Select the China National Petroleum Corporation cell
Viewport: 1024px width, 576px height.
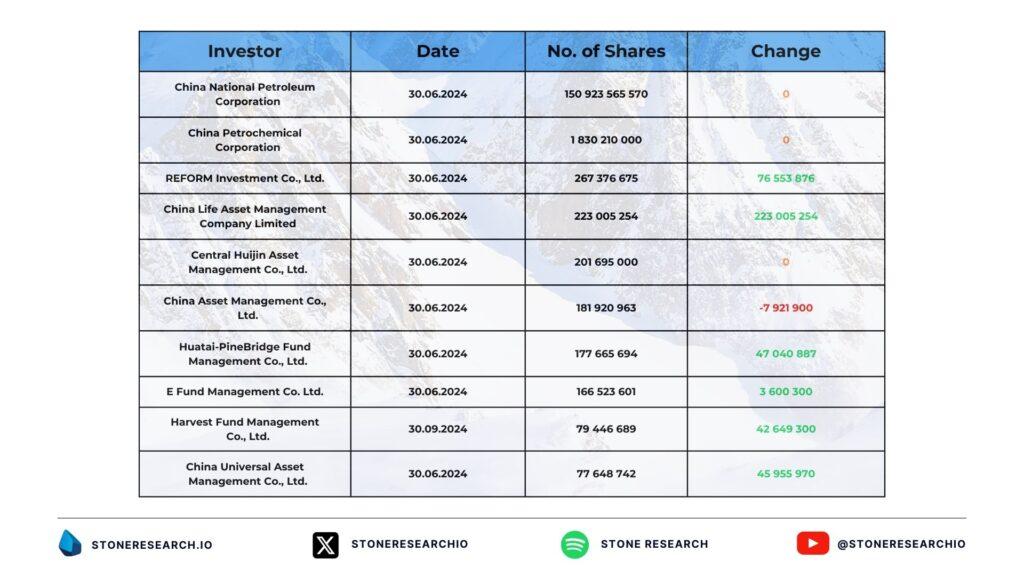coord(245,94)
